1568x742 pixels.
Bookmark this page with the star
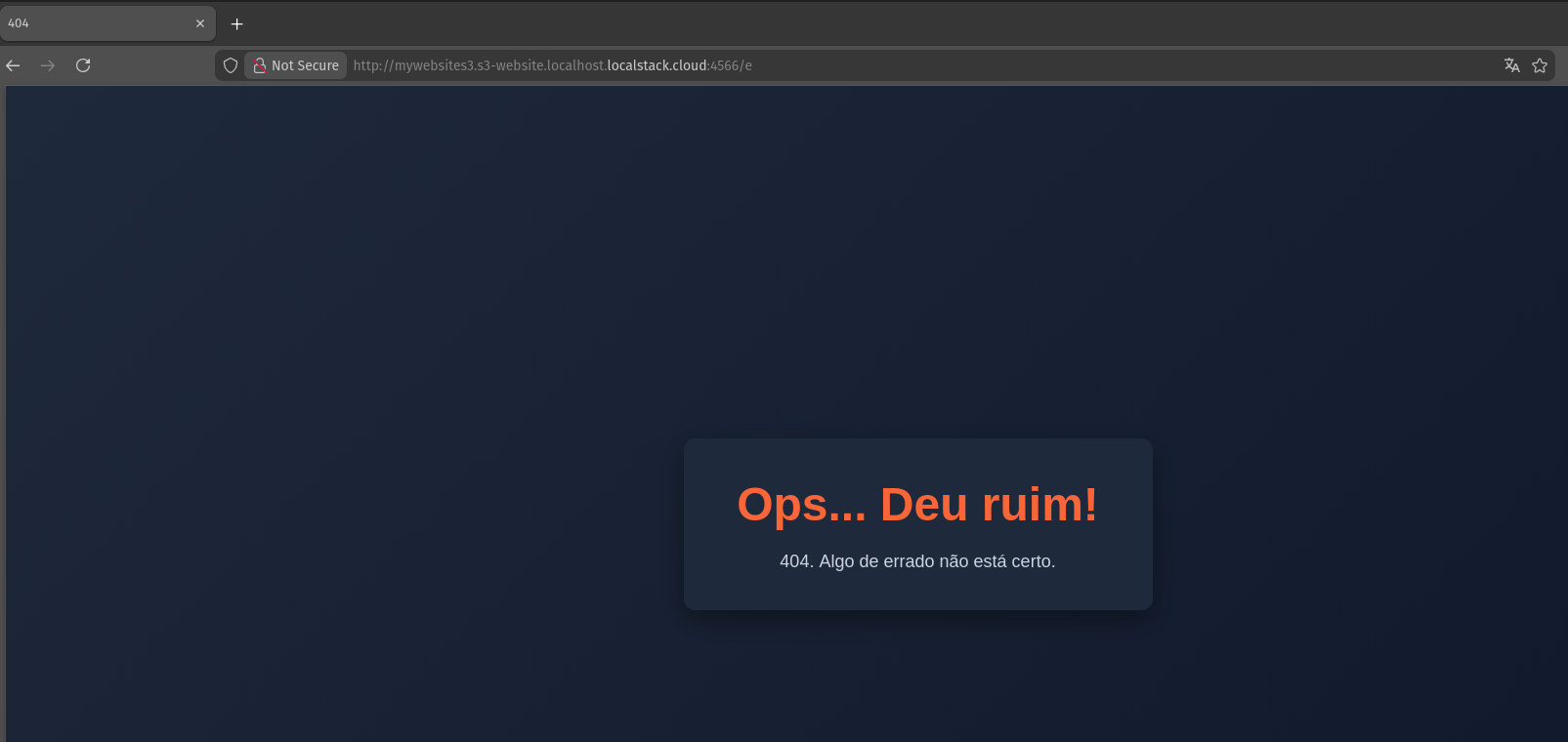pos(1540,65)
